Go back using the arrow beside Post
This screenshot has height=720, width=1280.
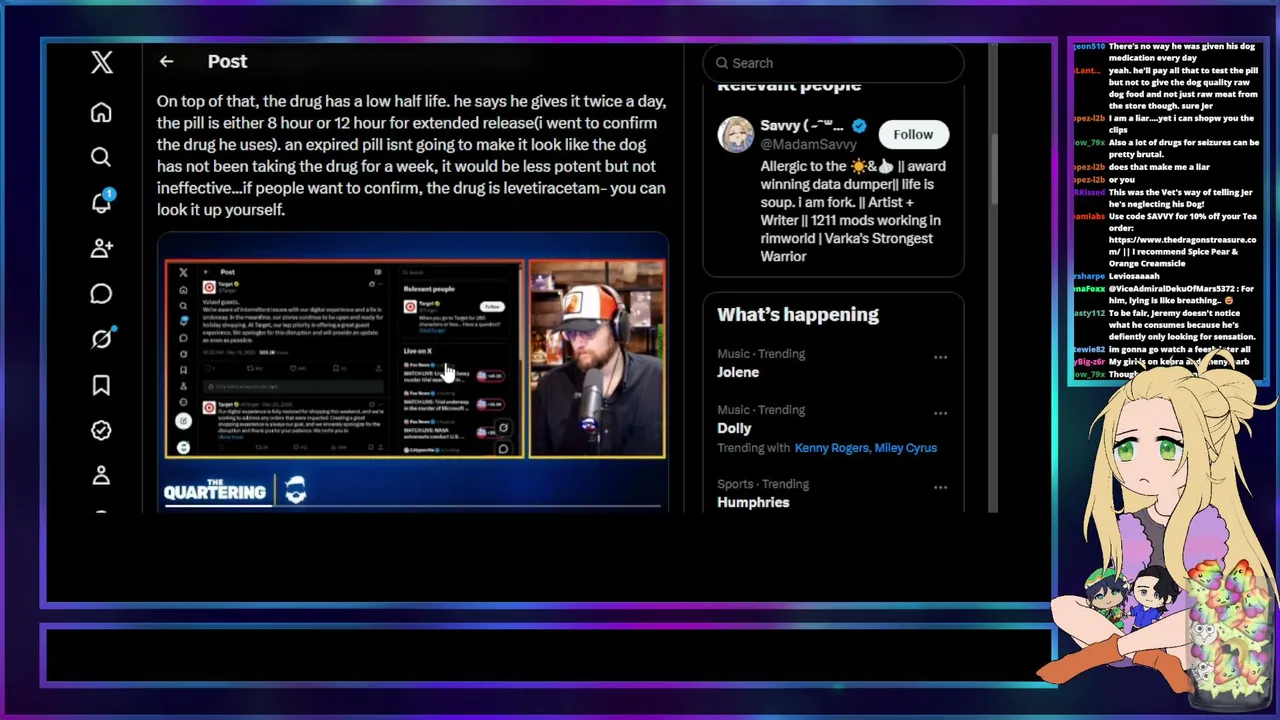[166, 62]
